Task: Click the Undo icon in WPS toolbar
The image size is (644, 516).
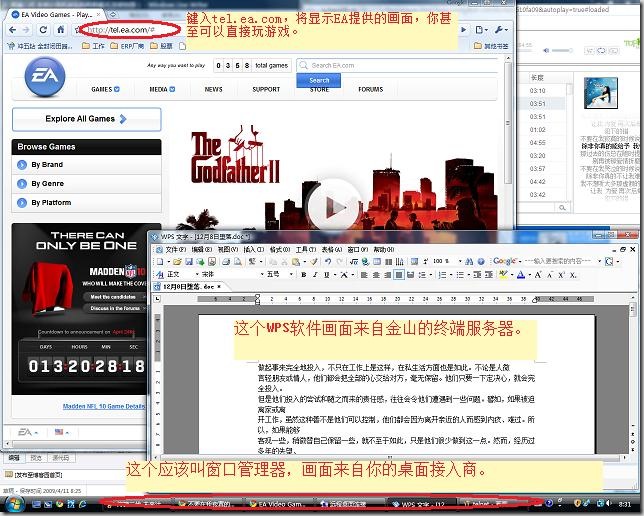Action: coord(327,261)
